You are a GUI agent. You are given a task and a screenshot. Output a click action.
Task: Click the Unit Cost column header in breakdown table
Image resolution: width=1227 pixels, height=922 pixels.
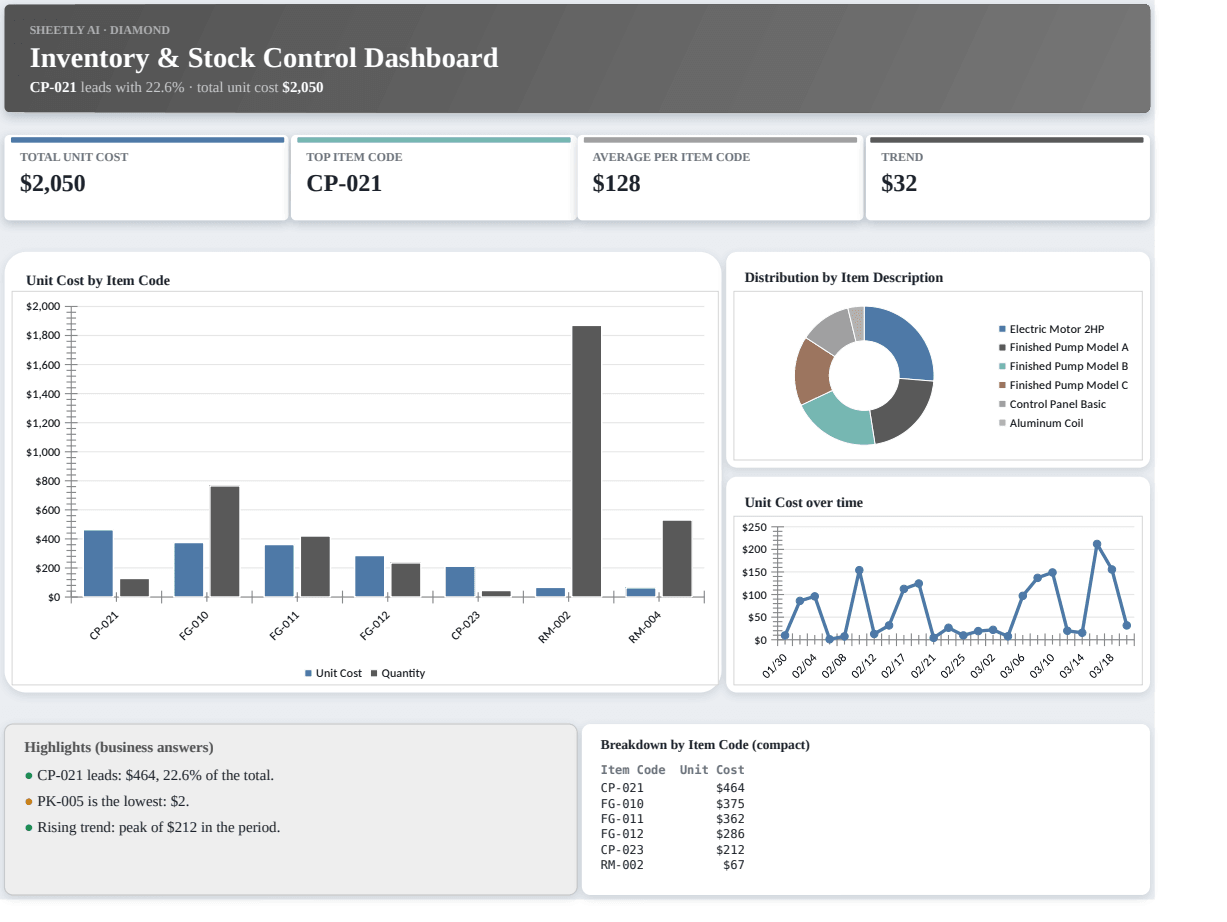[712, 770]
